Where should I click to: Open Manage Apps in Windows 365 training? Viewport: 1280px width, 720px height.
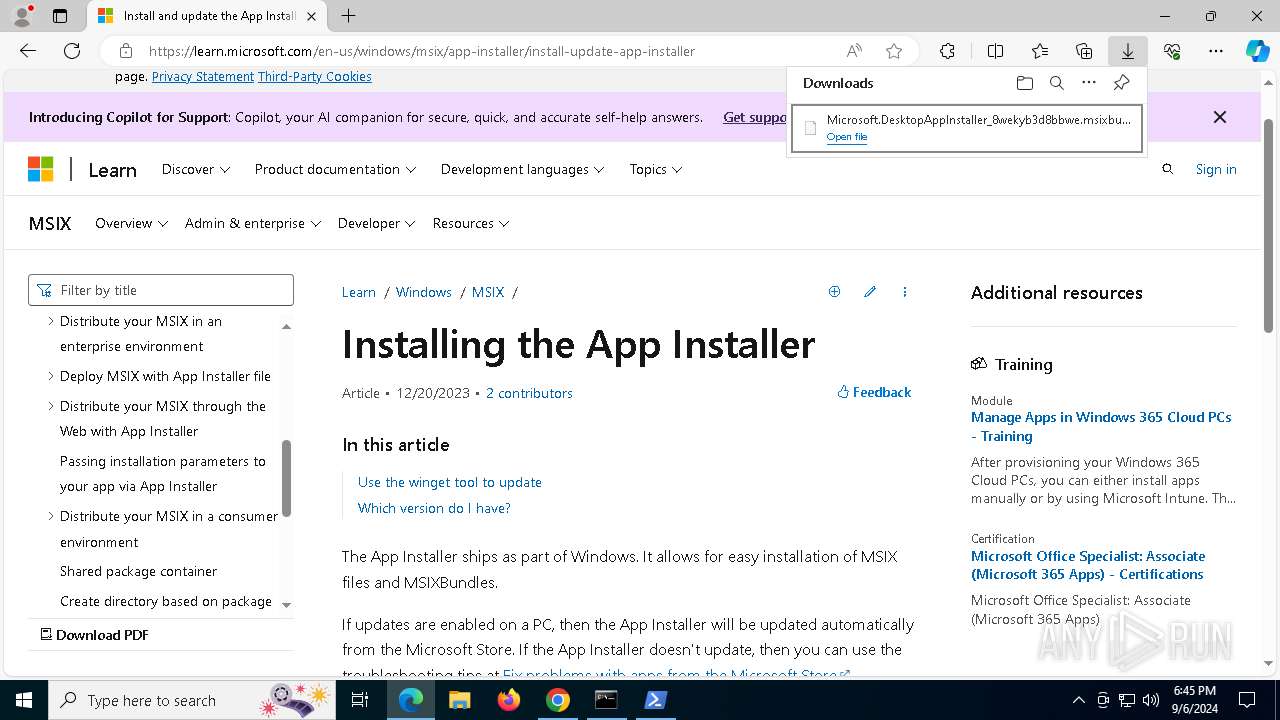[1101, 426]
